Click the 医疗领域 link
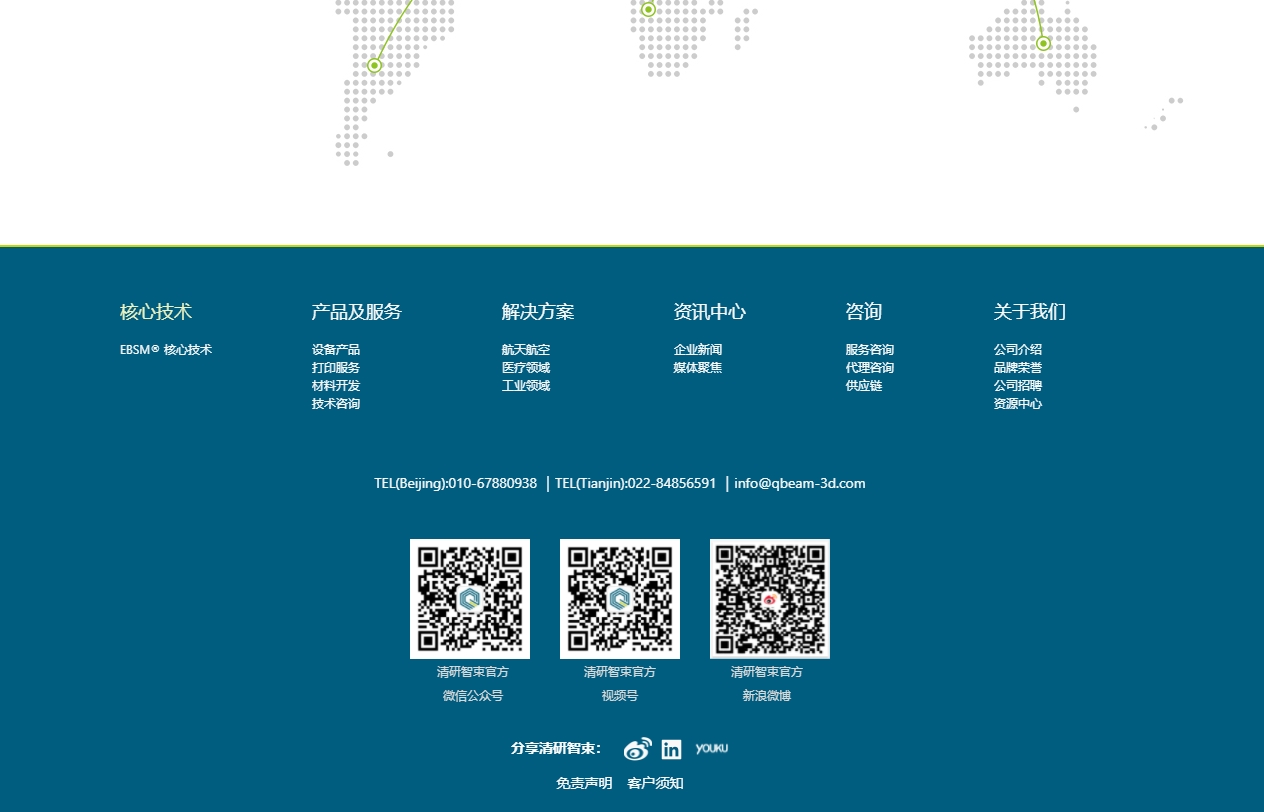The image size is (1264, 812). coord(525,367)
